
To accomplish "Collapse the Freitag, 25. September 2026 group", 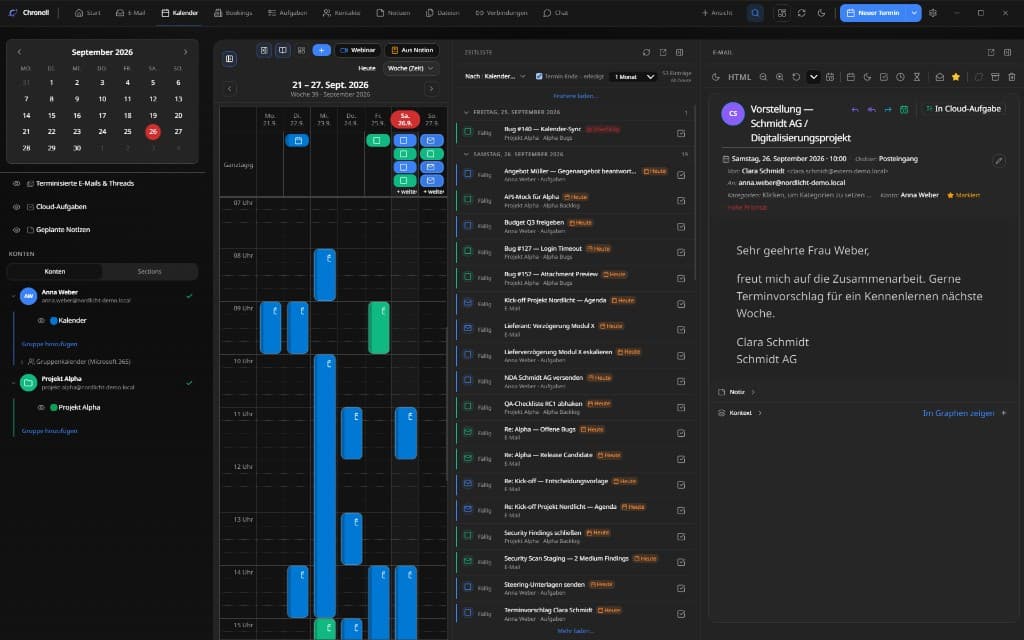I will (x=466, y=112).
